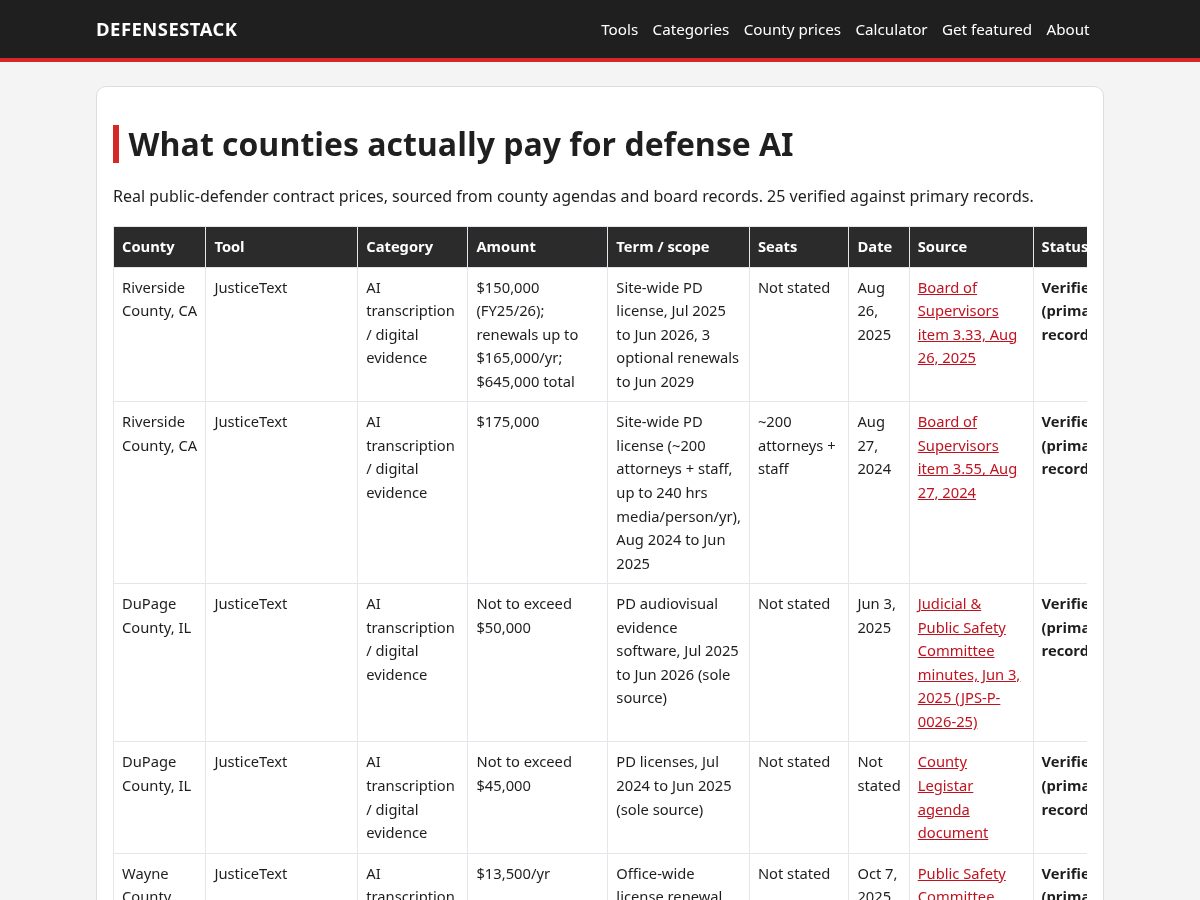Image resolution: width=1200 pixels, height=900 pixels.
Task: Click the '~200 attorneys + staff' seats cell
Action: 799,493
